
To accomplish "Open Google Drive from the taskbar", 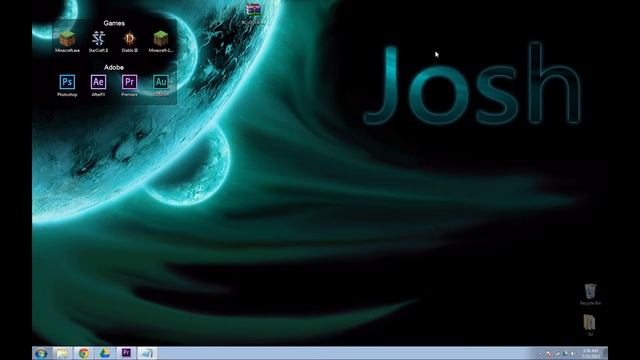I will [104, 353].
